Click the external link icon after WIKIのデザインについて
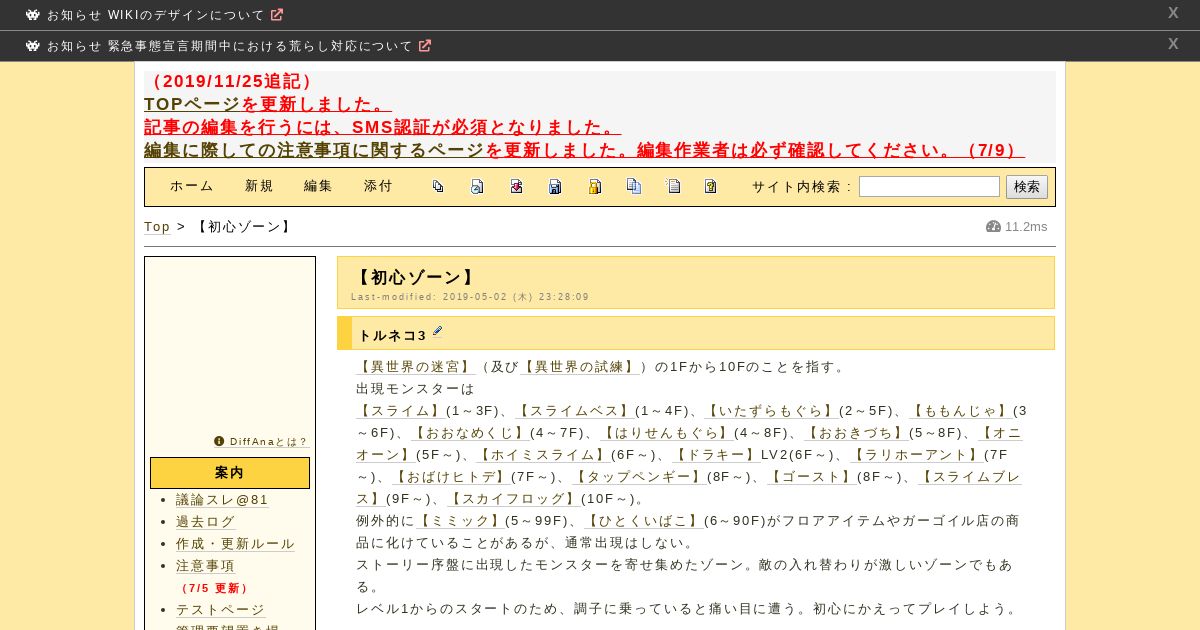The width and height of the screenshot is (1200, 630). 277,15
